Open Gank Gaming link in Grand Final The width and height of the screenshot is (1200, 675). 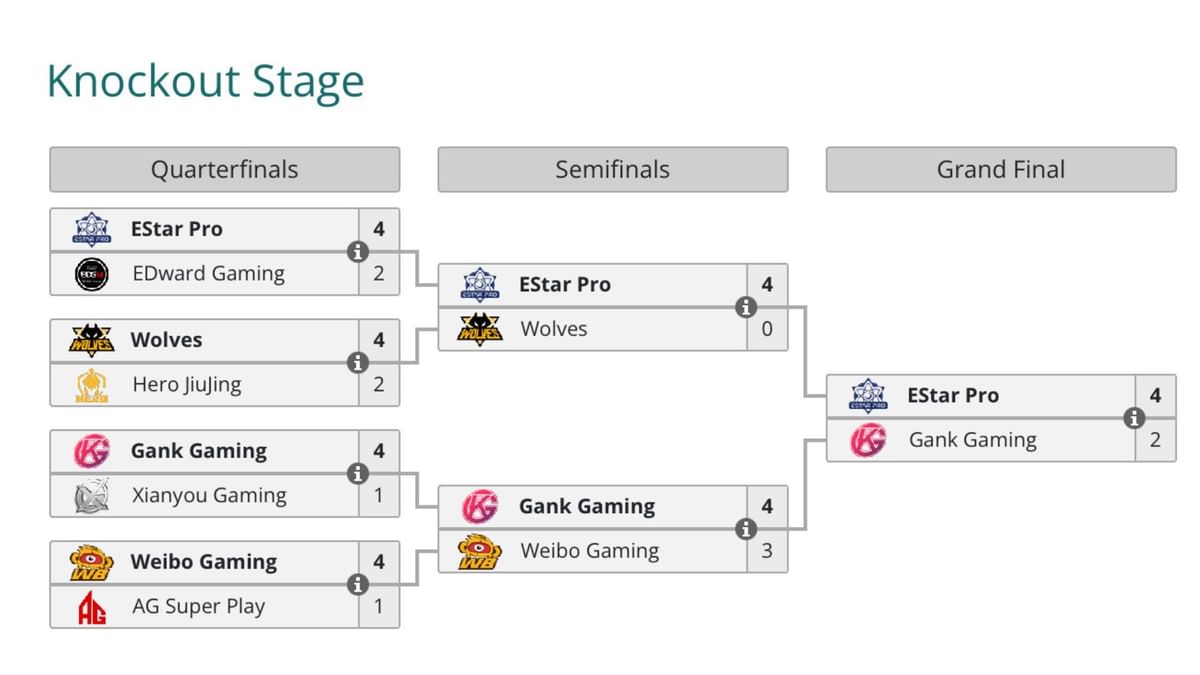(x=972, y=440)
